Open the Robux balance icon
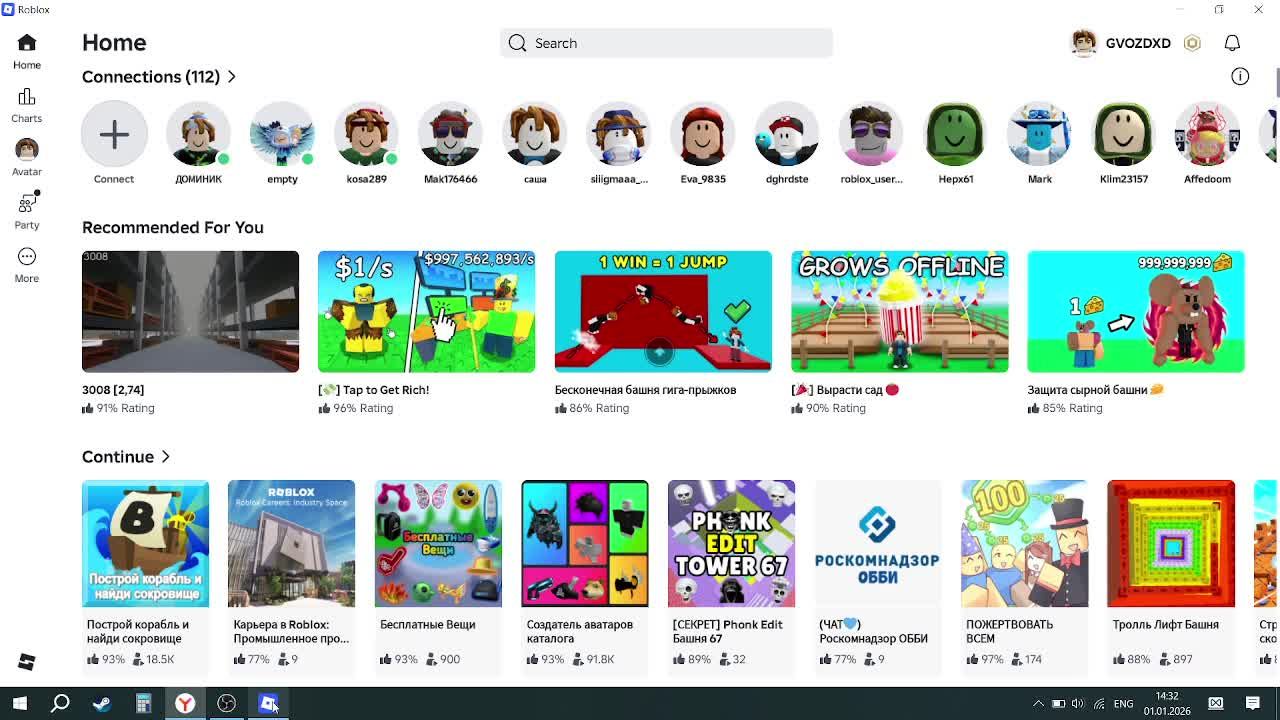 pos(1192,43)
